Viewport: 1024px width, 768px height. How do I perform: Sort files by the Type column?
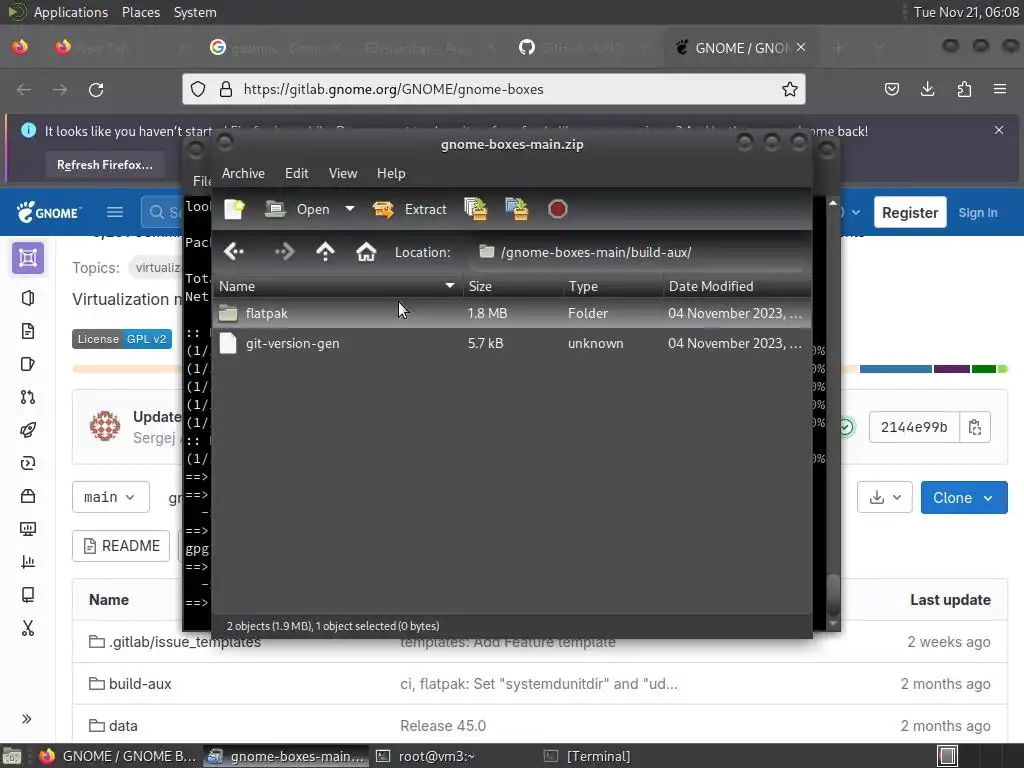613,286
